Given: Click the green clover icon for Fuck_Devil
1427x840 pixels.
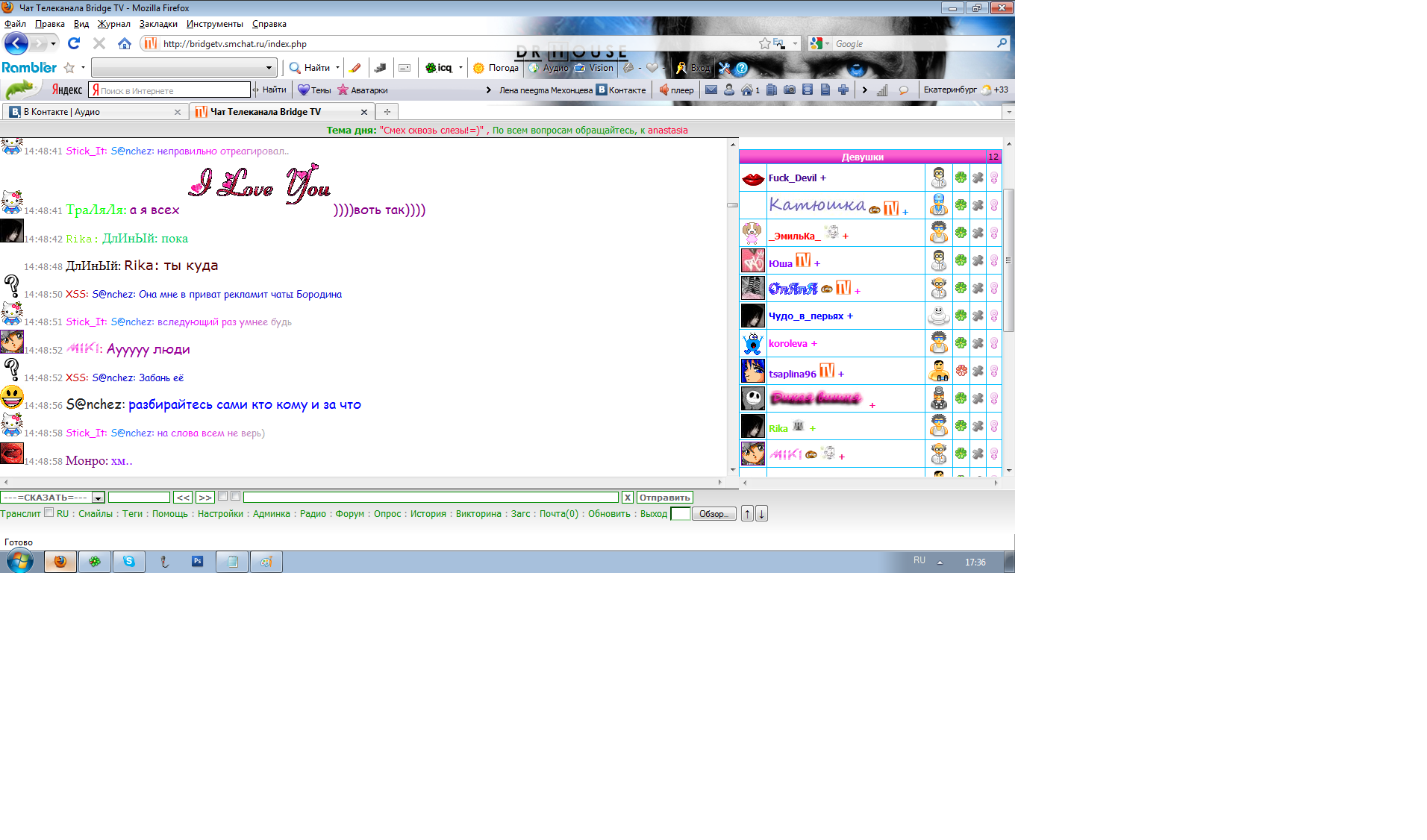Looking at the screenshot, I should point(961,178).
